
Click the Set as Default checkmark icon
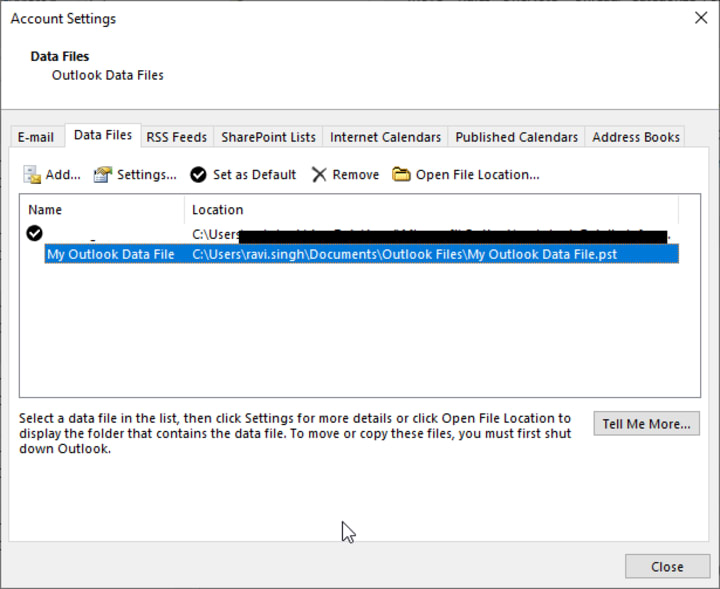click(198, 175)
